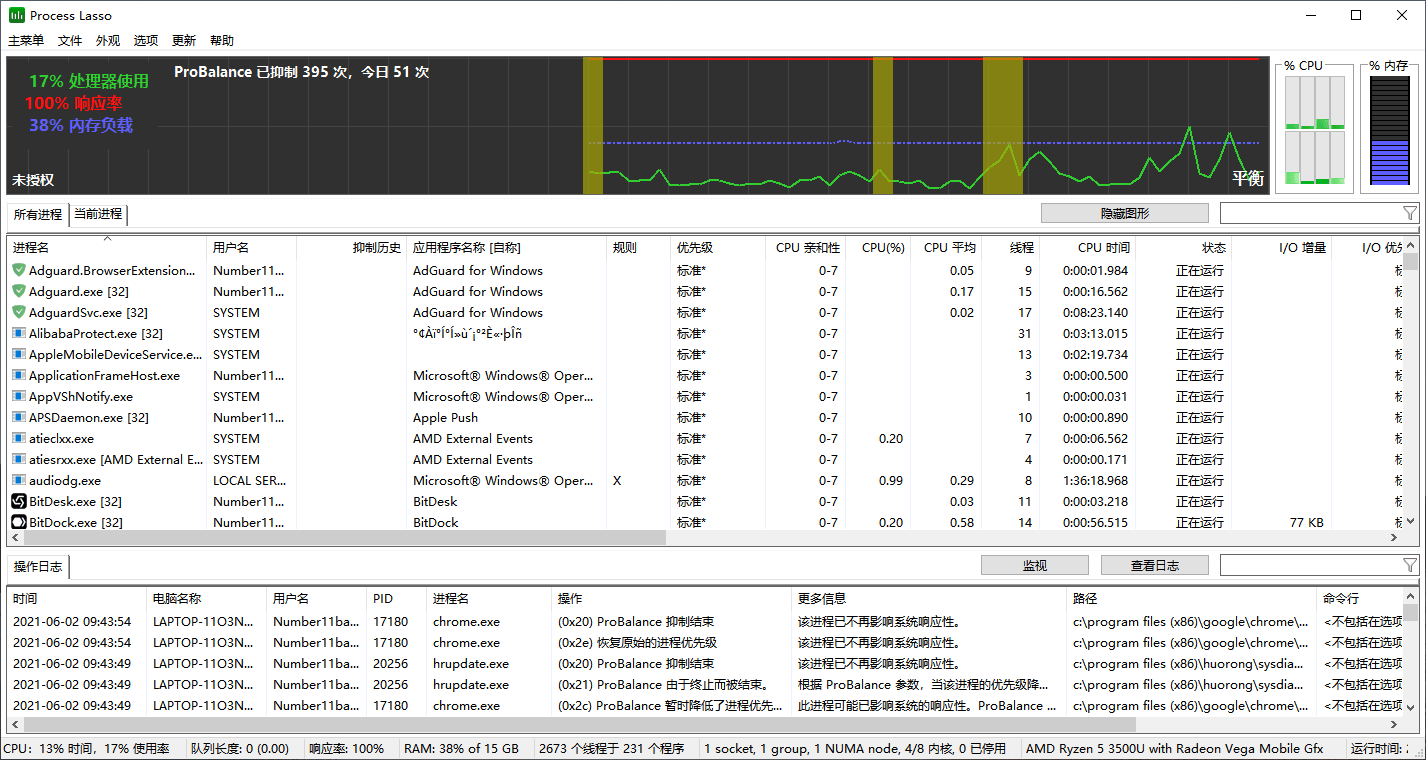The image size is (1426, 760).
Task: Click the audiodg.exe process icon
Action: [x=19, y=480]
